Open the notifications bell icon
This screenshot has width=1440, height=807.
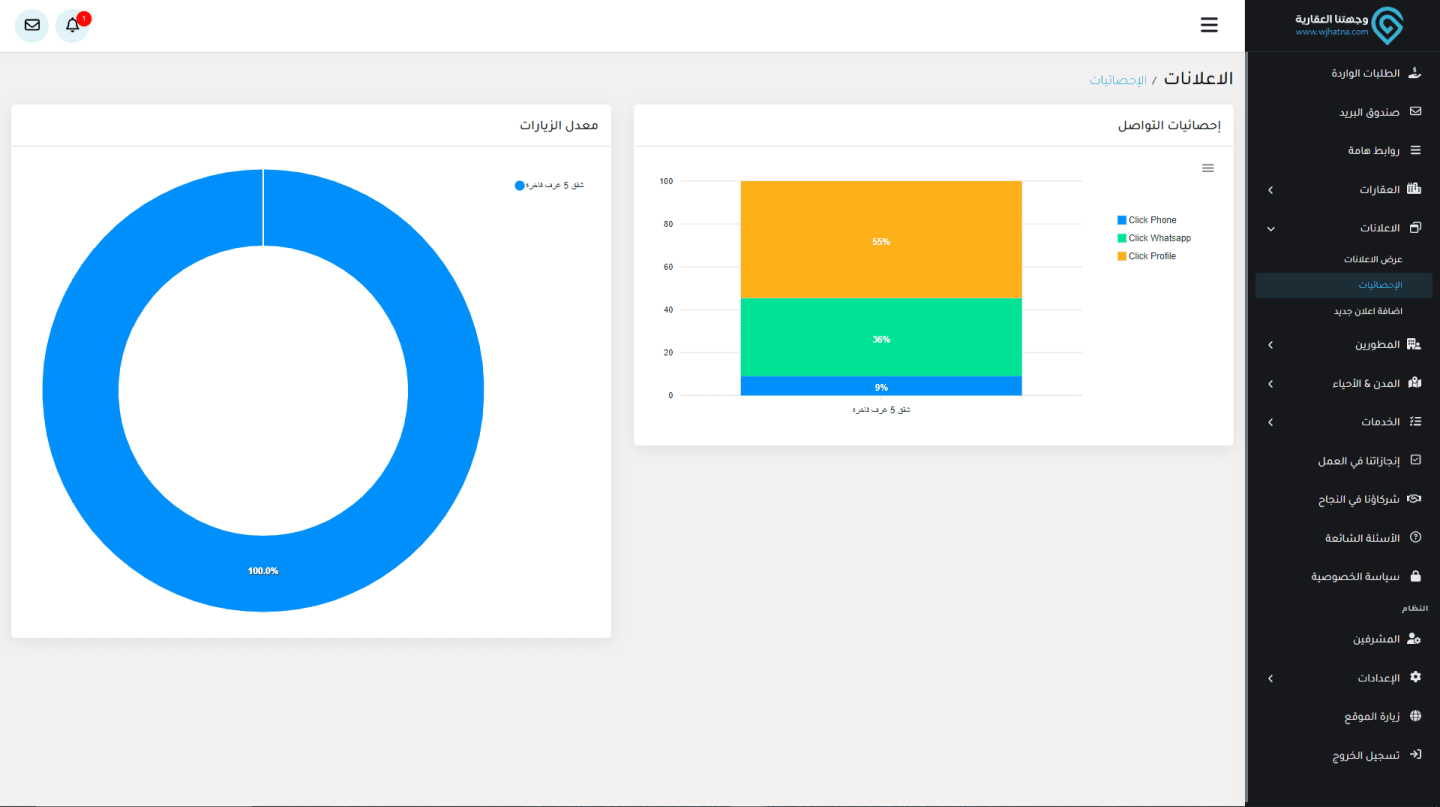72,25
